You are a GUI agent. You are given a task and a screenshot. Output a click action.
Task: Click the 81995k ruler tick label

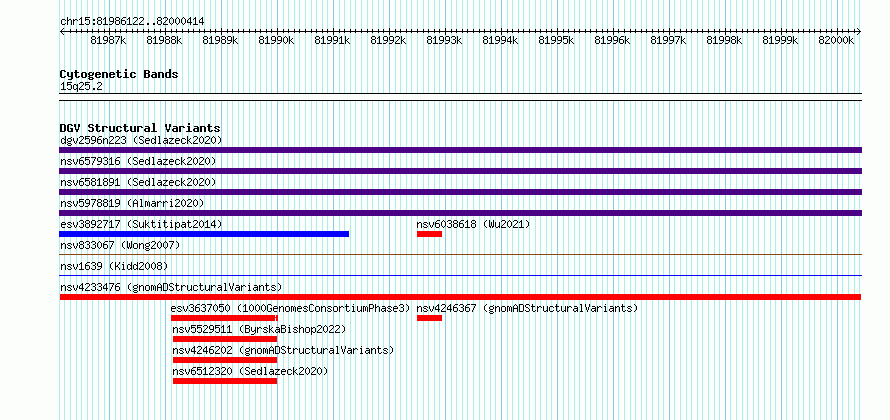click(556, 40)
